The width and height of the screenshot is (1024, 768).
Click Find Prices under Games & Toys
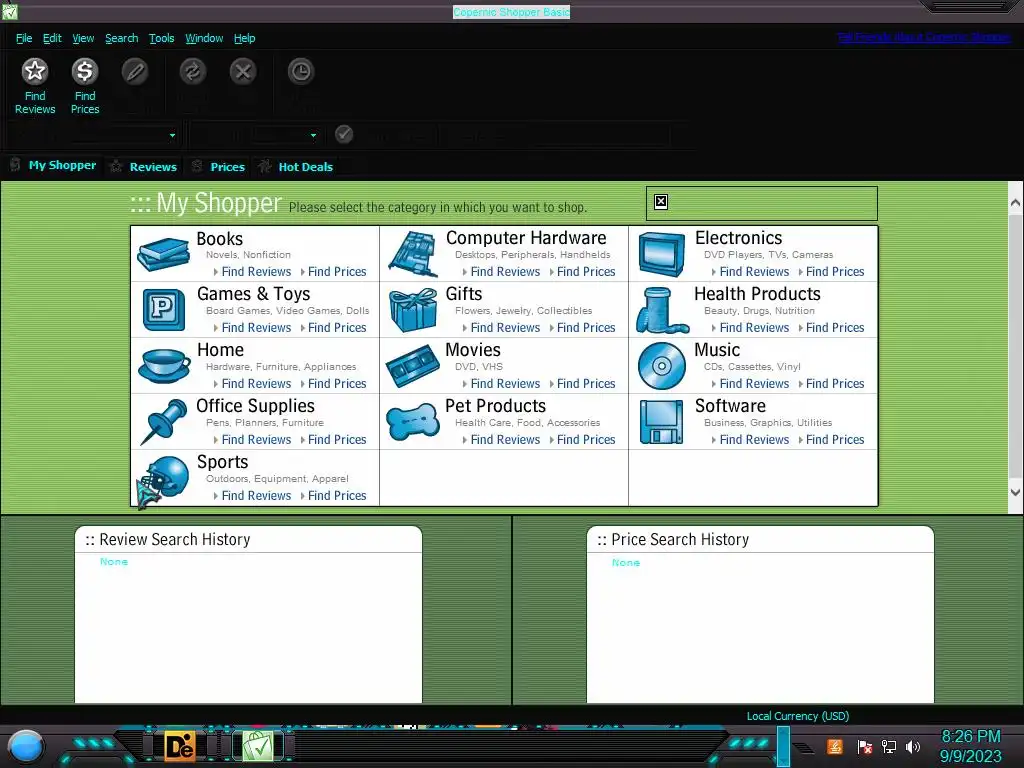[x=337, y=328]
